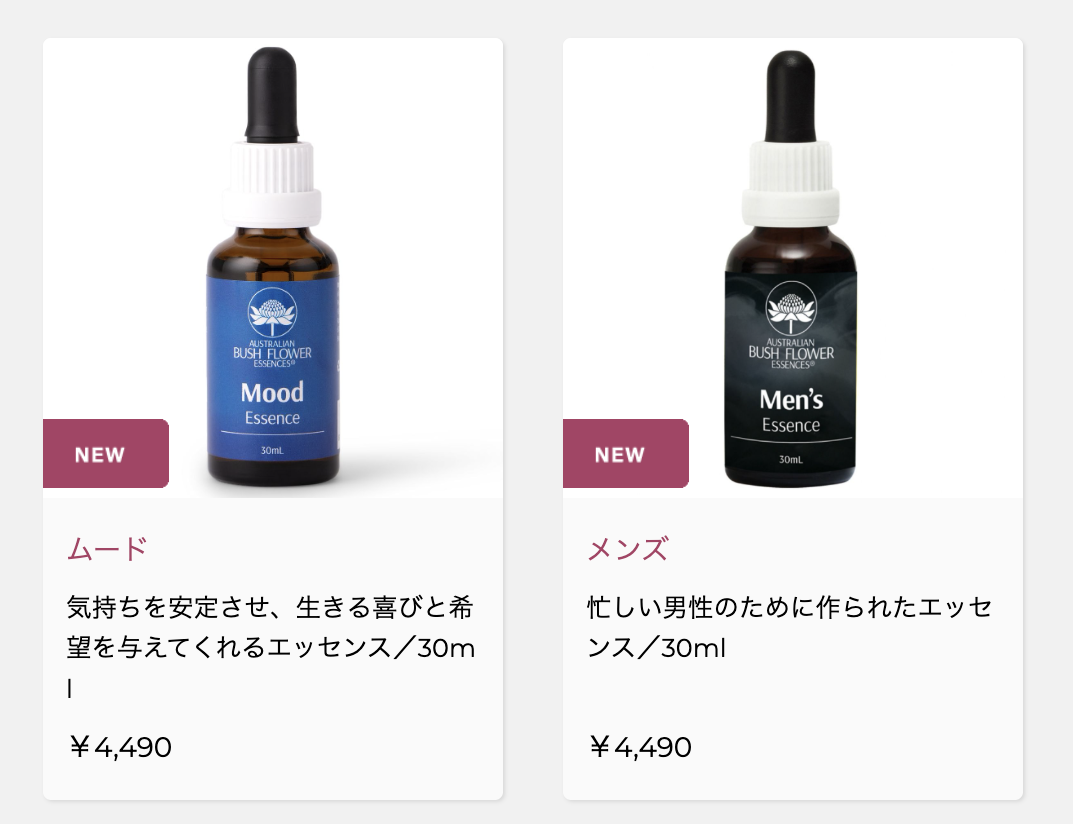This screenshot has width=1073, height=824.
Task: Click Bush Flower brand text on blue bottle
Action: (272, 353)
